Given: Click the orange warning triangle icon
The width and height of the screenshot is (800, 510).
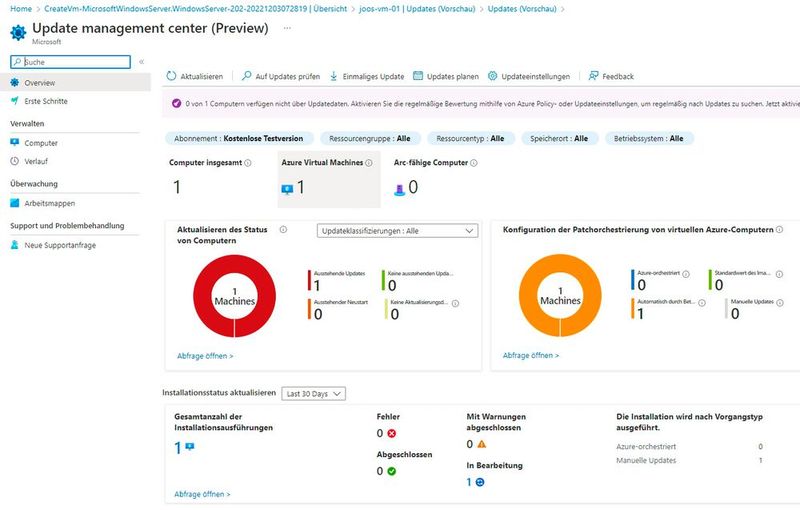Looking at the screenshot, I should coord(481,444).
